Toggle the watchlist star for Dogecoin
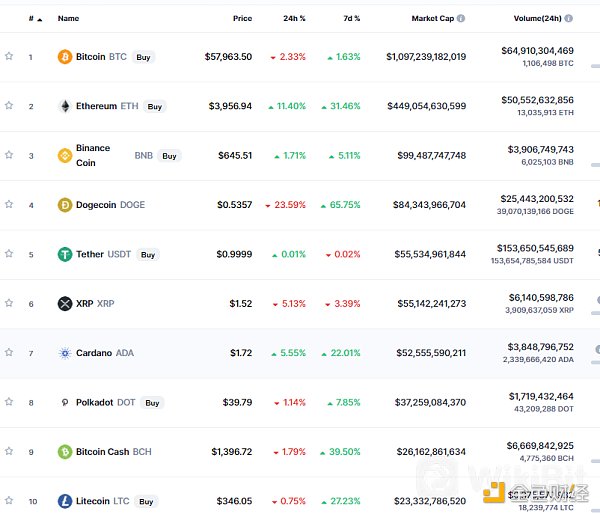 tap(9, 205)
